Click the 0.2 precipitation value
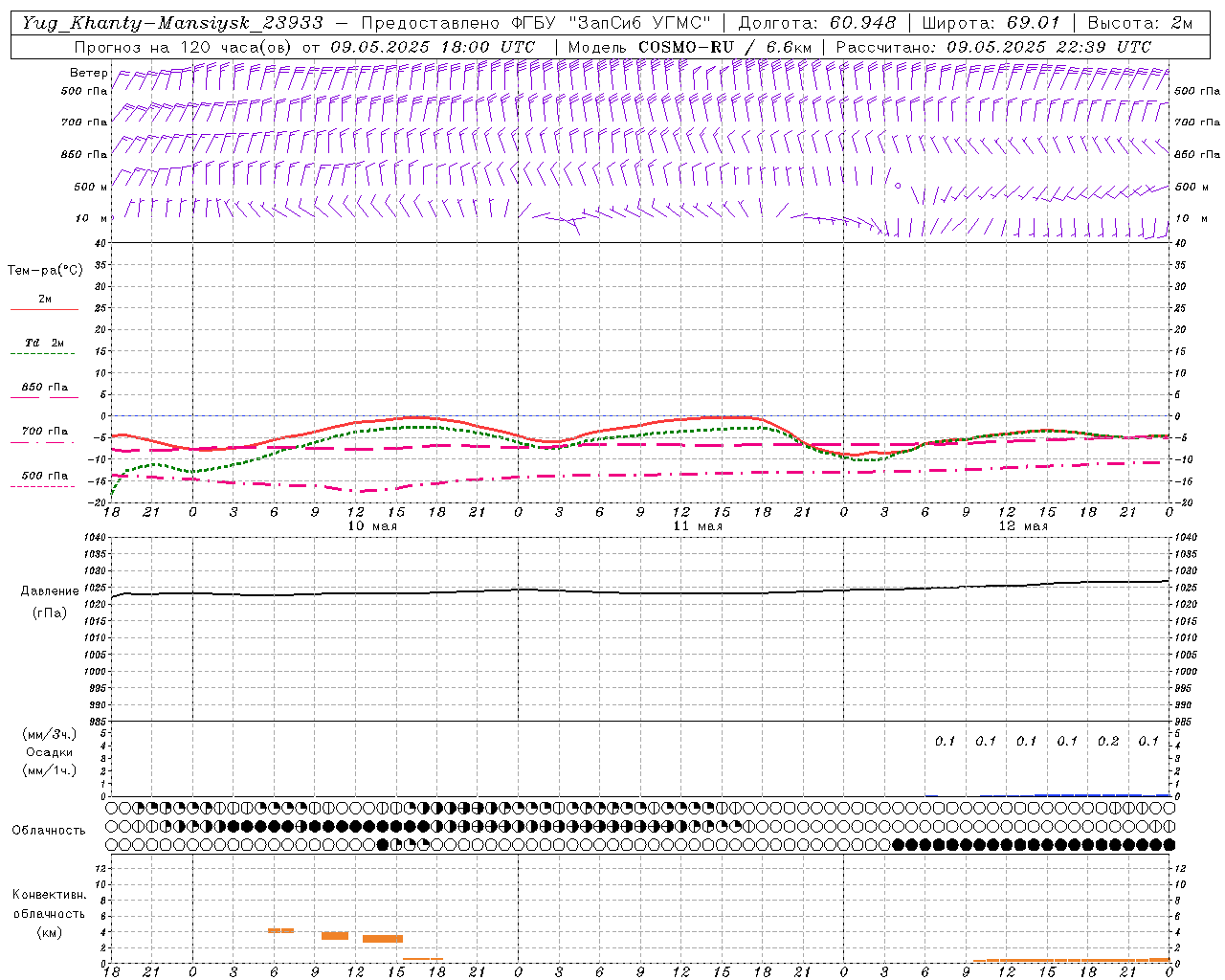1225x980 pixels. coord(1108,741)
